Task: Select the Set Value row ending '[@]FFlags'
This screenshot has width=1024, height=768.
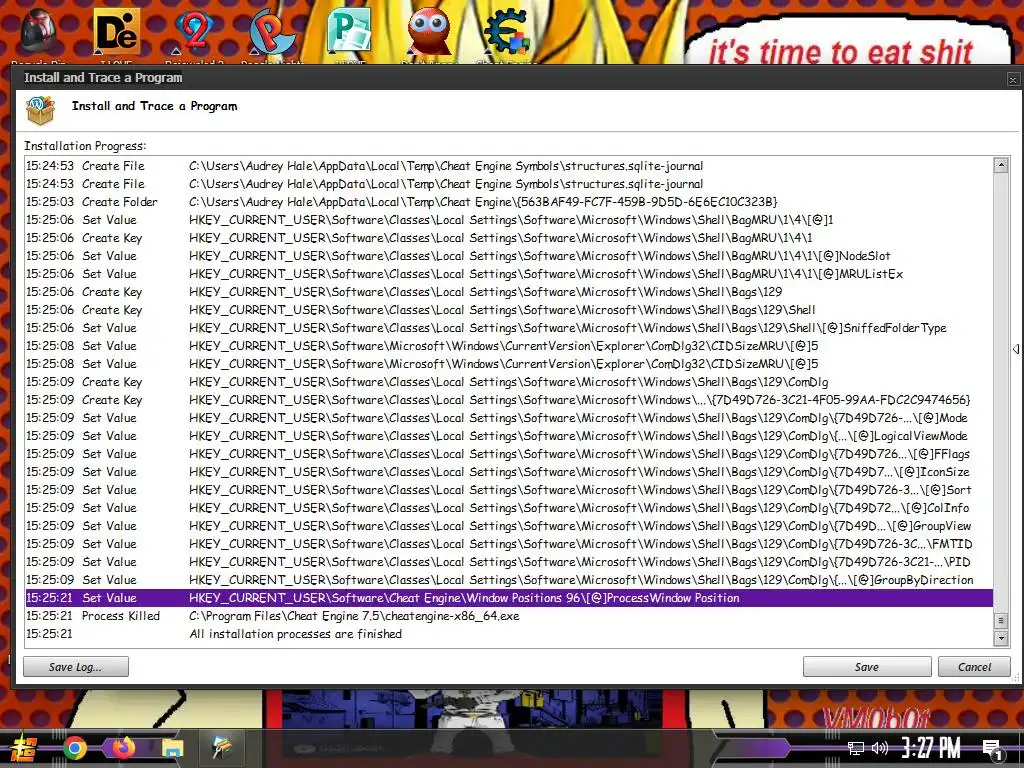Action: [x=509, y=453]
